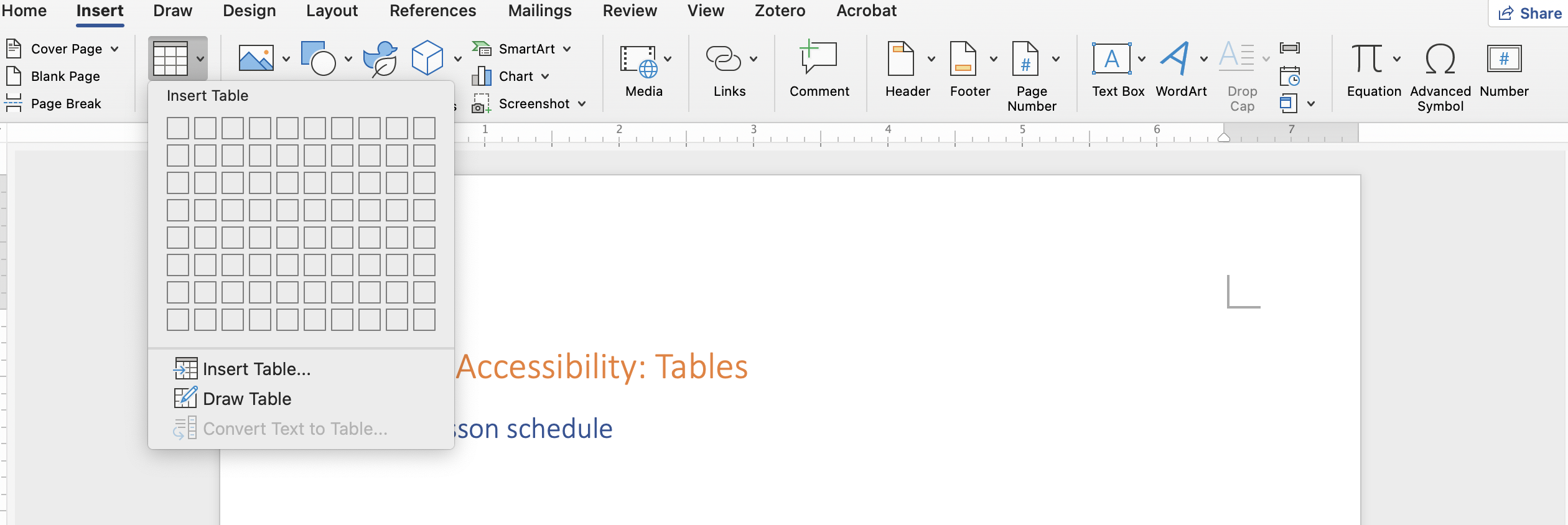The height and width of the screenshot is (525, 1568).
Task: Insert a Text Box
Action: (1114, 59)
